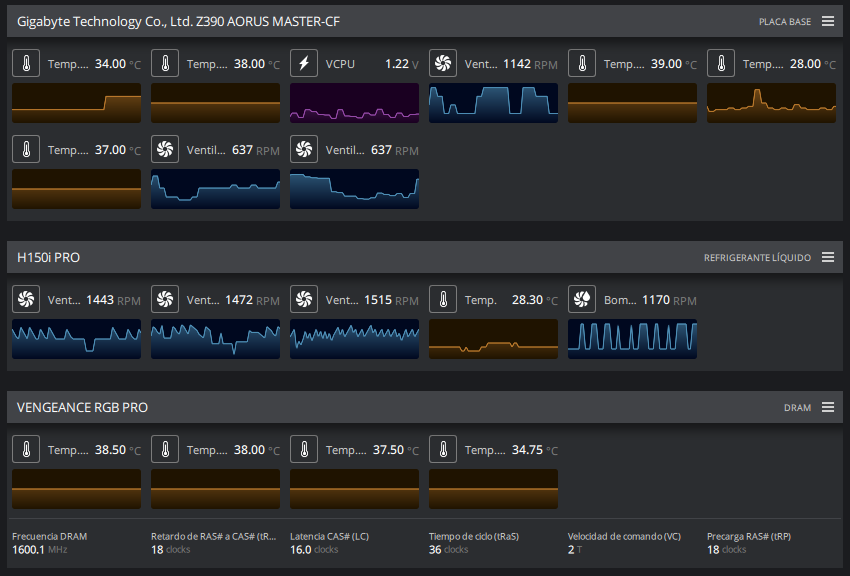
Task: Click the Gigabyte Z390 AORUS MASTER-CF title
Action: 178,22
